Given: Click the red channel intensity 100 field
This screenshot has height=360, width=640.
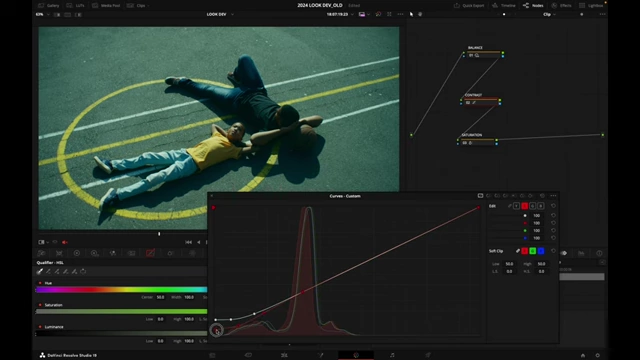Looking at the screenshot, I should (537, 223).
